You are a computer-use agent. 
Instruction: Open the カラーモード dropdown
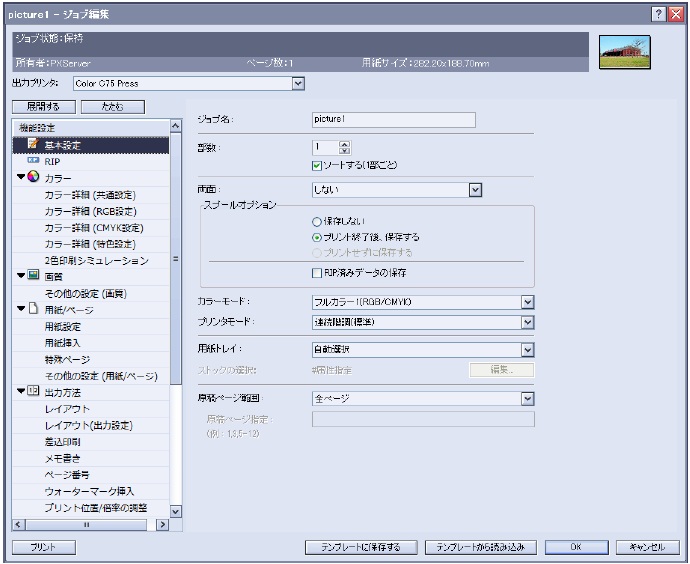[527, 301]
